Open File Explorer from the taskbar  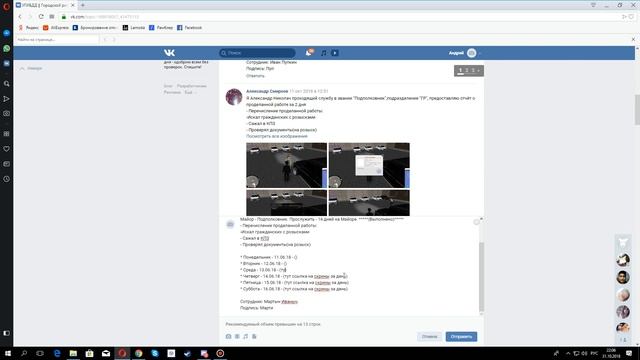pos(73,353)
